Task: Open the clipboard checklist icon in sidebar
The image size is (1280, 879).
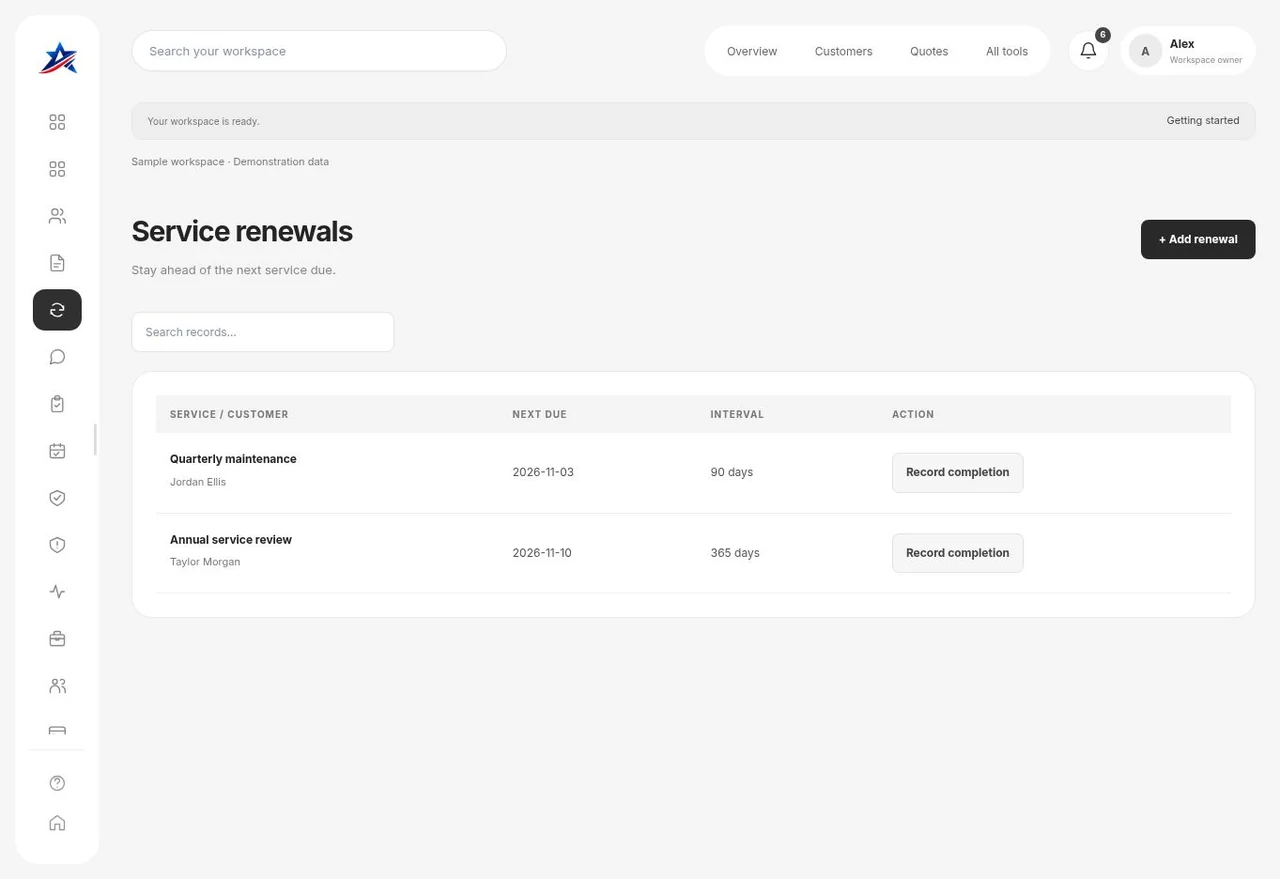Action: (57, 404)
